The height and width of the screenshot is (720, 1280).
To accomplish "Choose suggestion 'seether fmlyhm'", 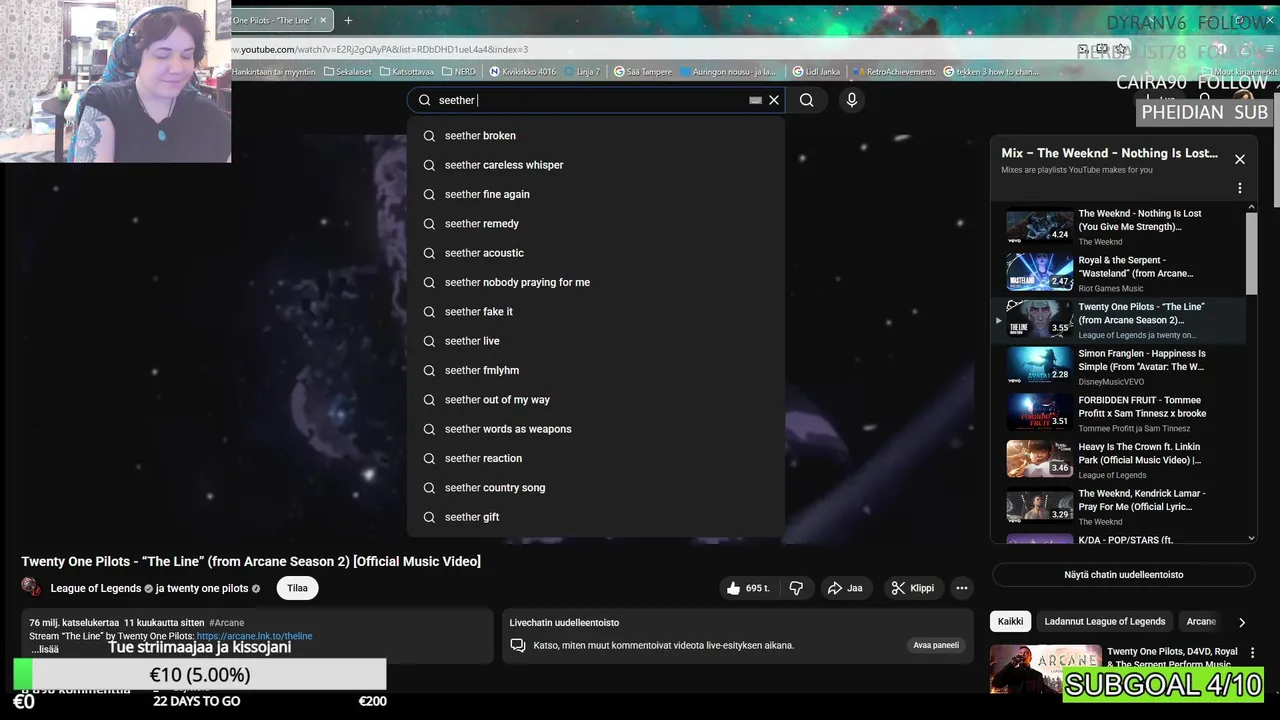I will (596, 370).
